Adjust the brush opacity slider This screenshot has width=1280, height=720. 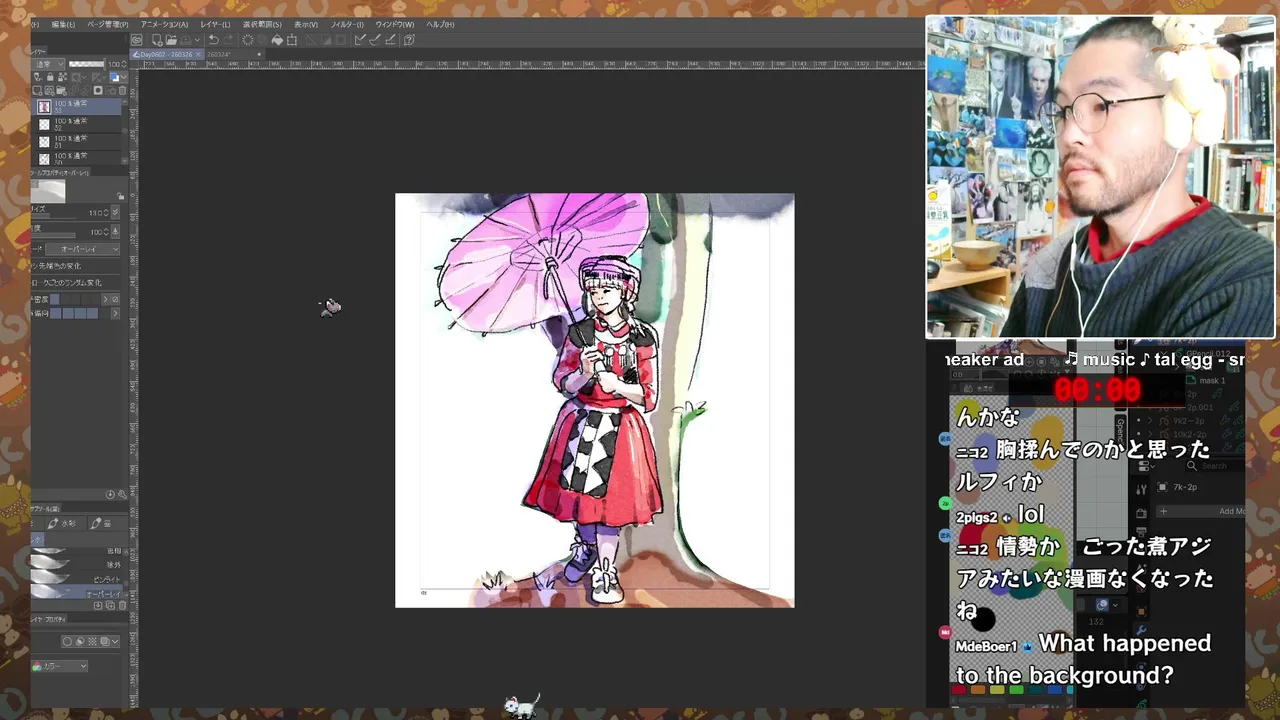pyautogui.click(x=52, y=235)
